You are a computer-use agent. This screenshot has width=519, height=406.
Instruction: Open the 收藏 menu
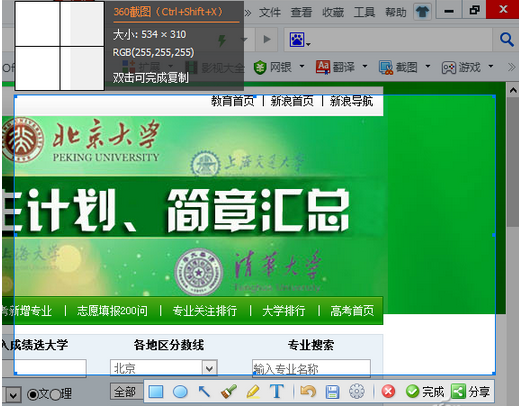(333, 12)
